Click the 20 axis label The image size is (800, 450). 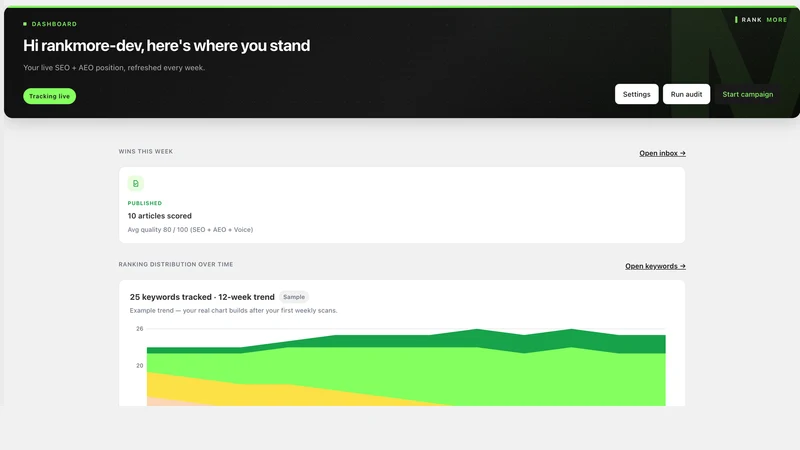[140, 365]
